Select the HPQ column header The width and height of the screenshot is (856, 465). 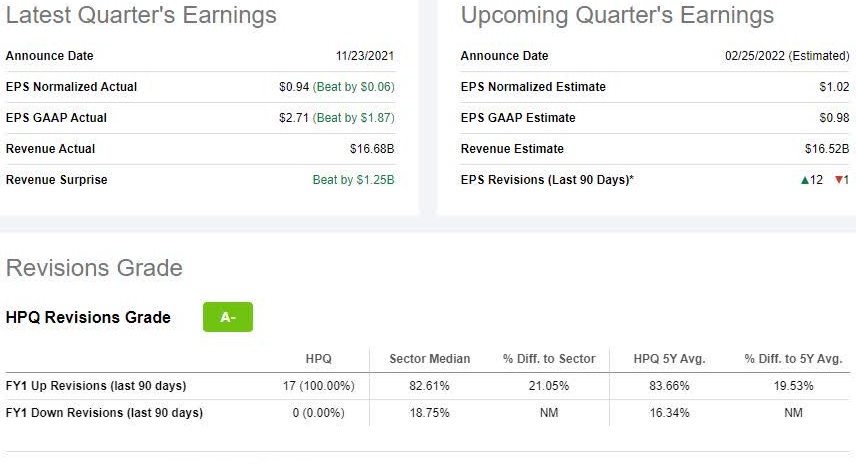(x=318, y=359)
